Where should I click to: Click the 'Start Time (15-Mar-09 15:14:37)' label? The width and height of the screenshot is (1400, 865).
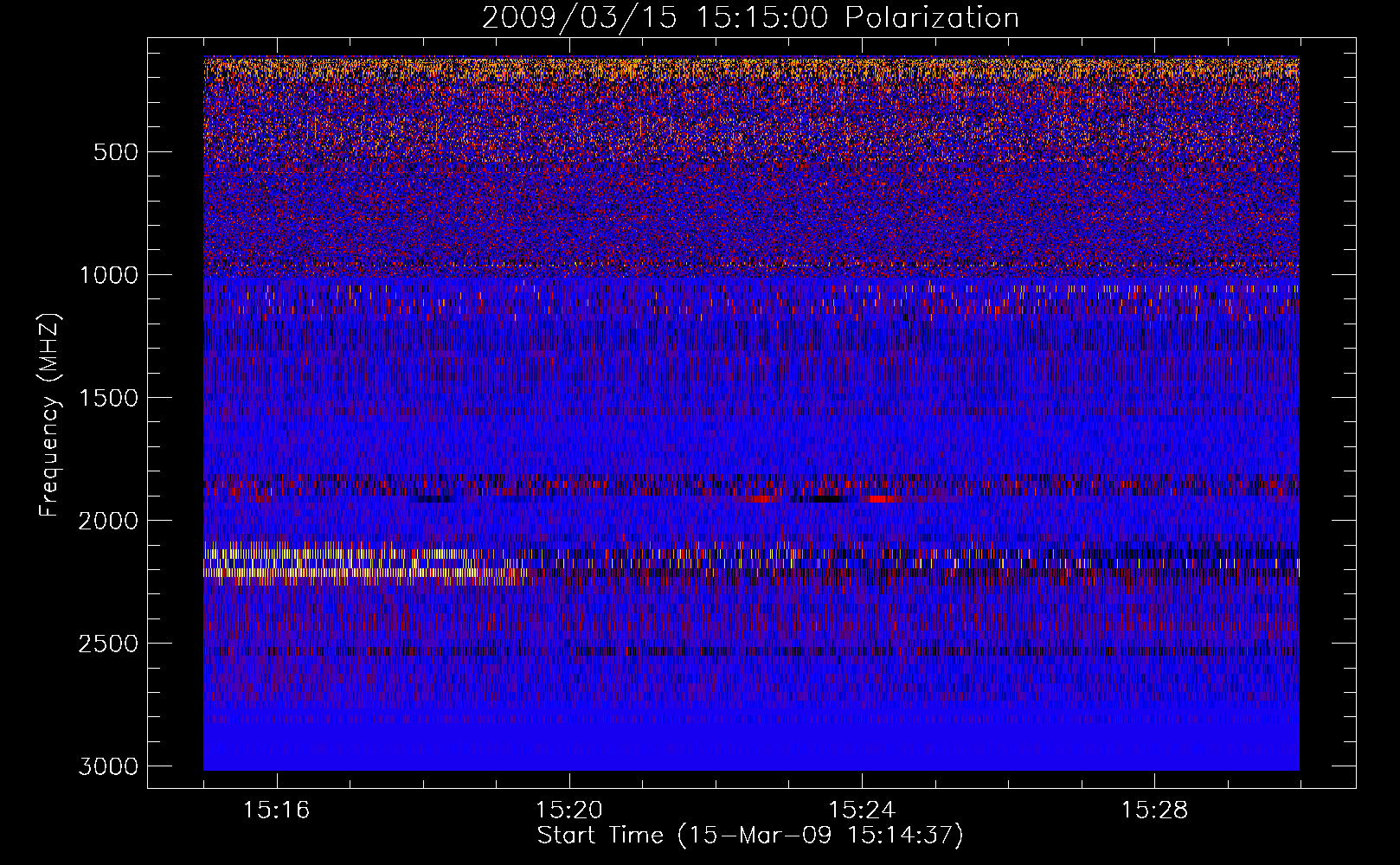[750, 836]
